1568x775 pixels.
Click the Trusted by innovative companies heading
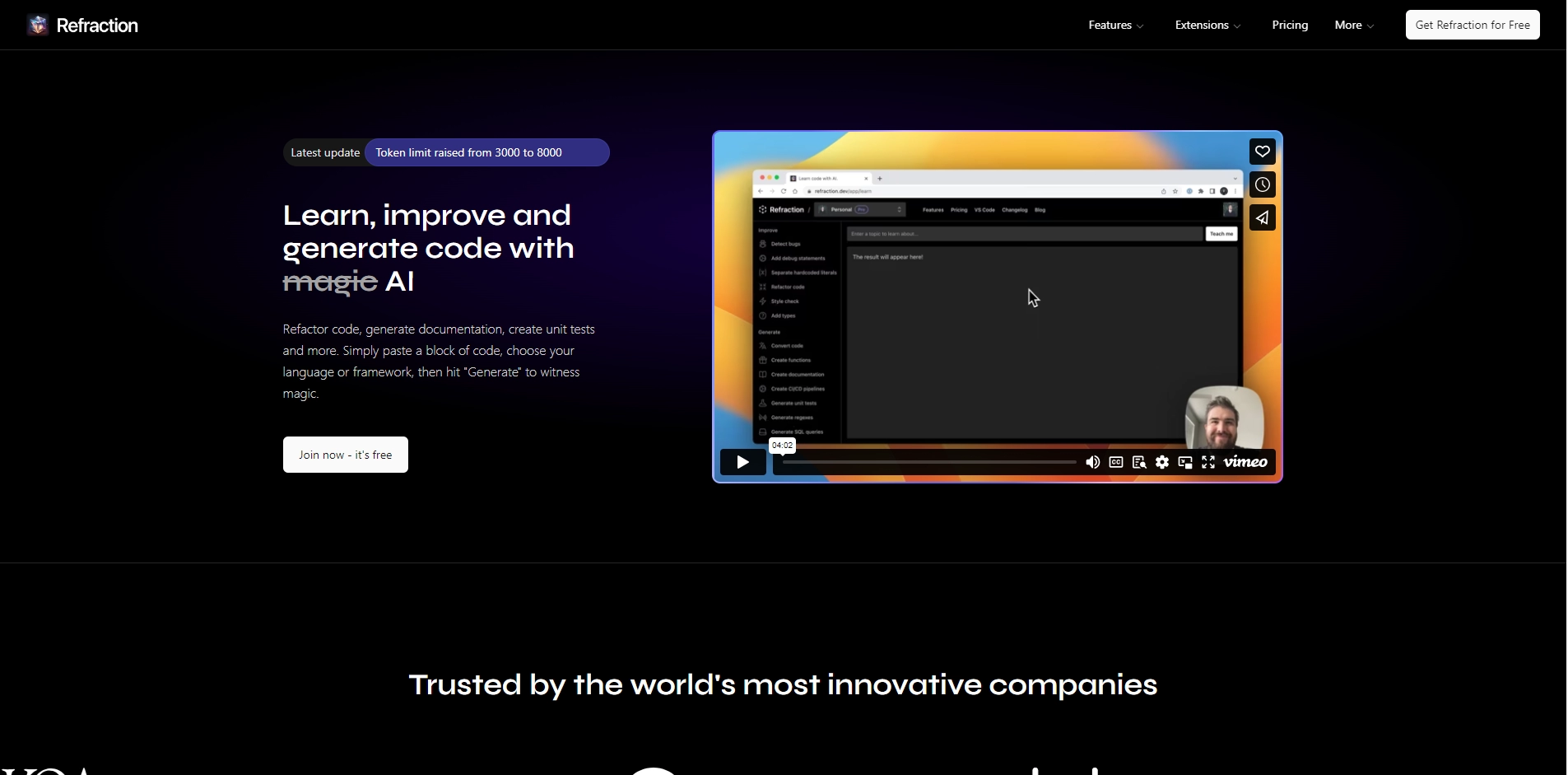783,684
